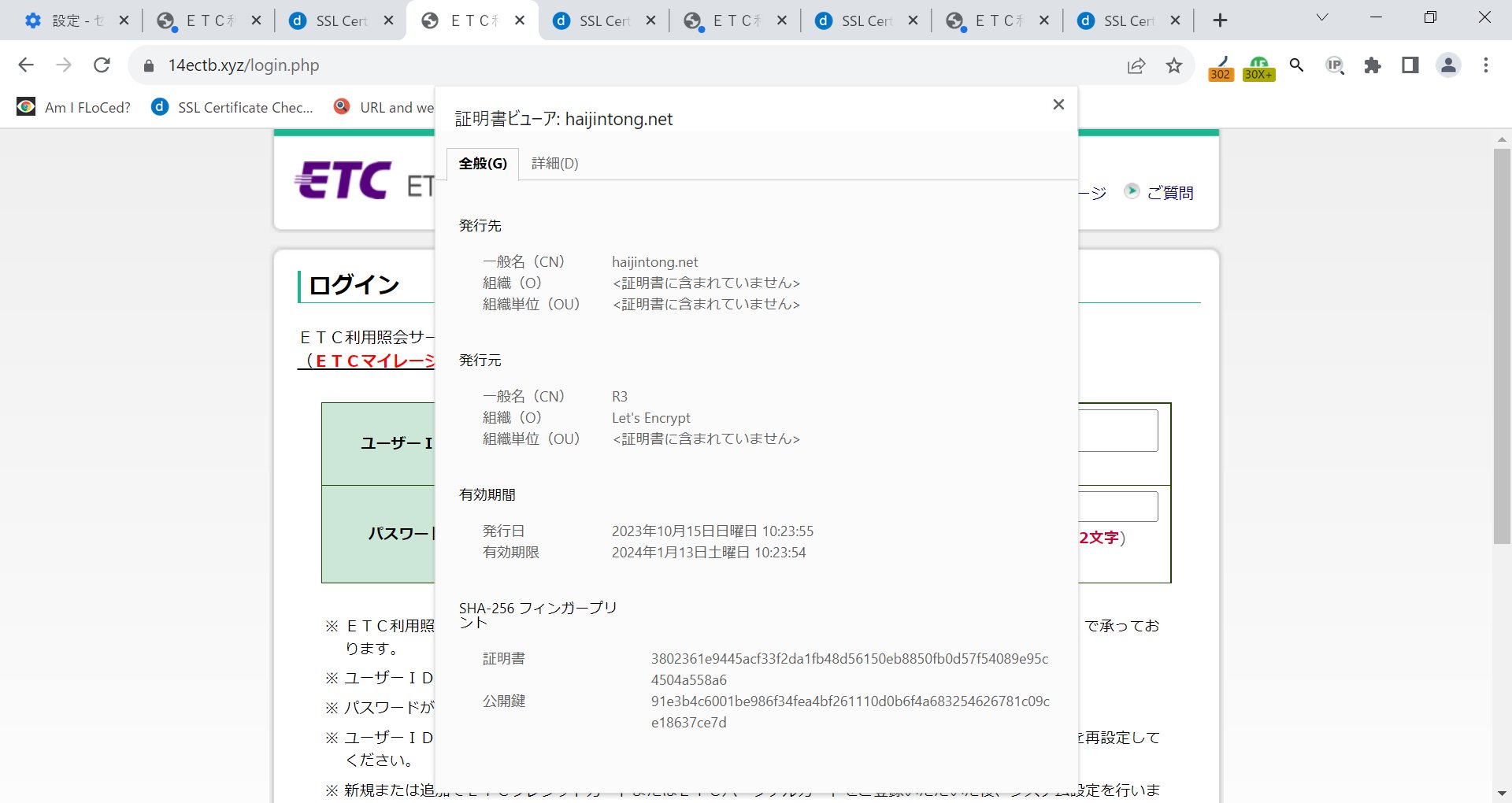Viewport: 1512px width, 803px height.
Task: Open site security lock icon
Action: click(149, 66)
